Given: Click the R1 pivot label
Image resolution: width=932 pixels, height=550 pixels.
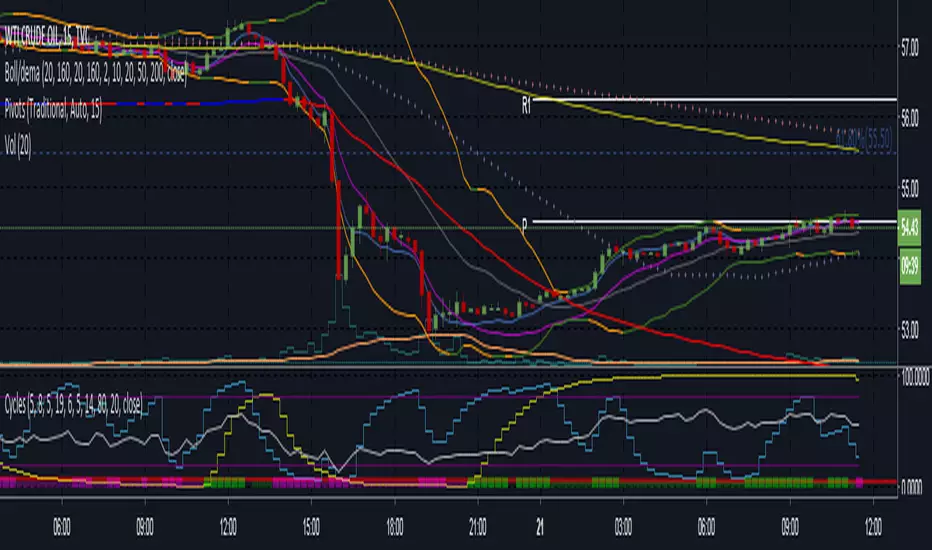Looking at the screenshot, I should 526,106.
